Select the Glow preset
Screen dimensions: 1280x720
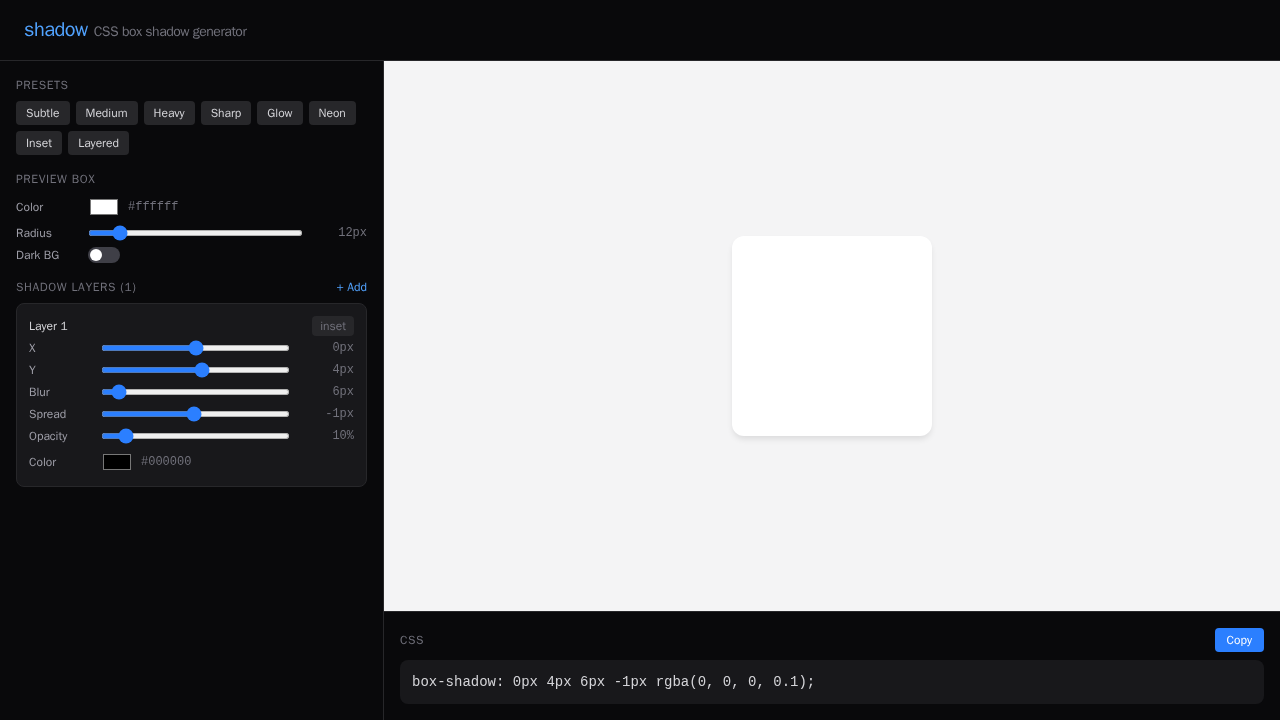tap(279, 113)
